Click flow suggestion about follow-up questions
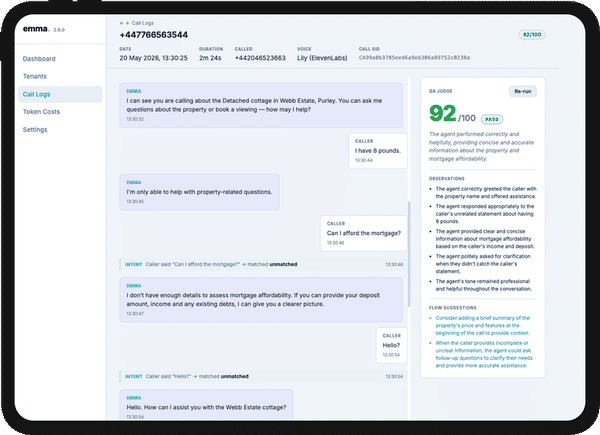Image resolution: width=600 pixels, height=435 pixels. 484,354
